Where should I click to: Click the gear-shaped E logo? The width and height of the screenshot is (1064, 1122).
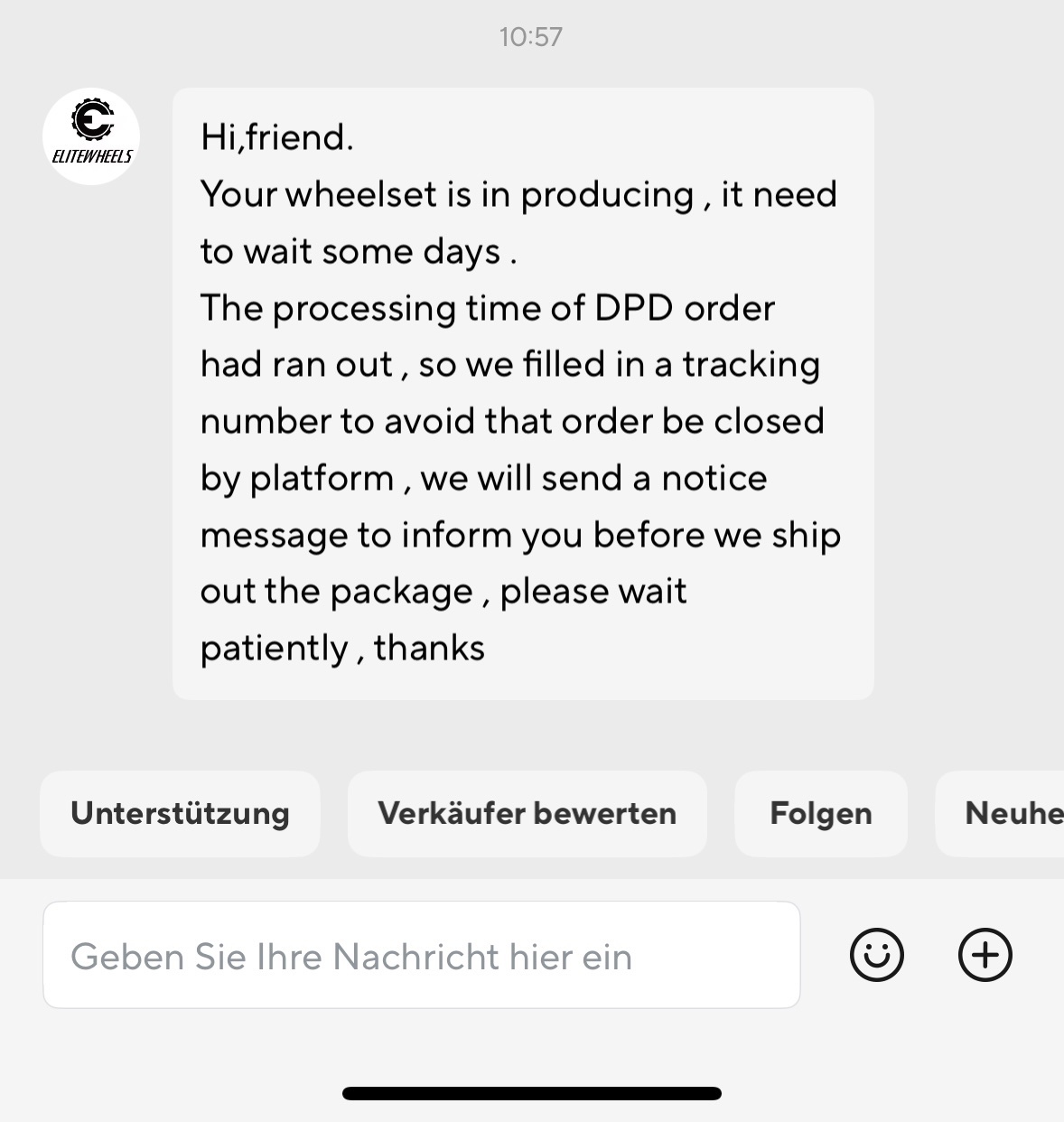point(92,119)
